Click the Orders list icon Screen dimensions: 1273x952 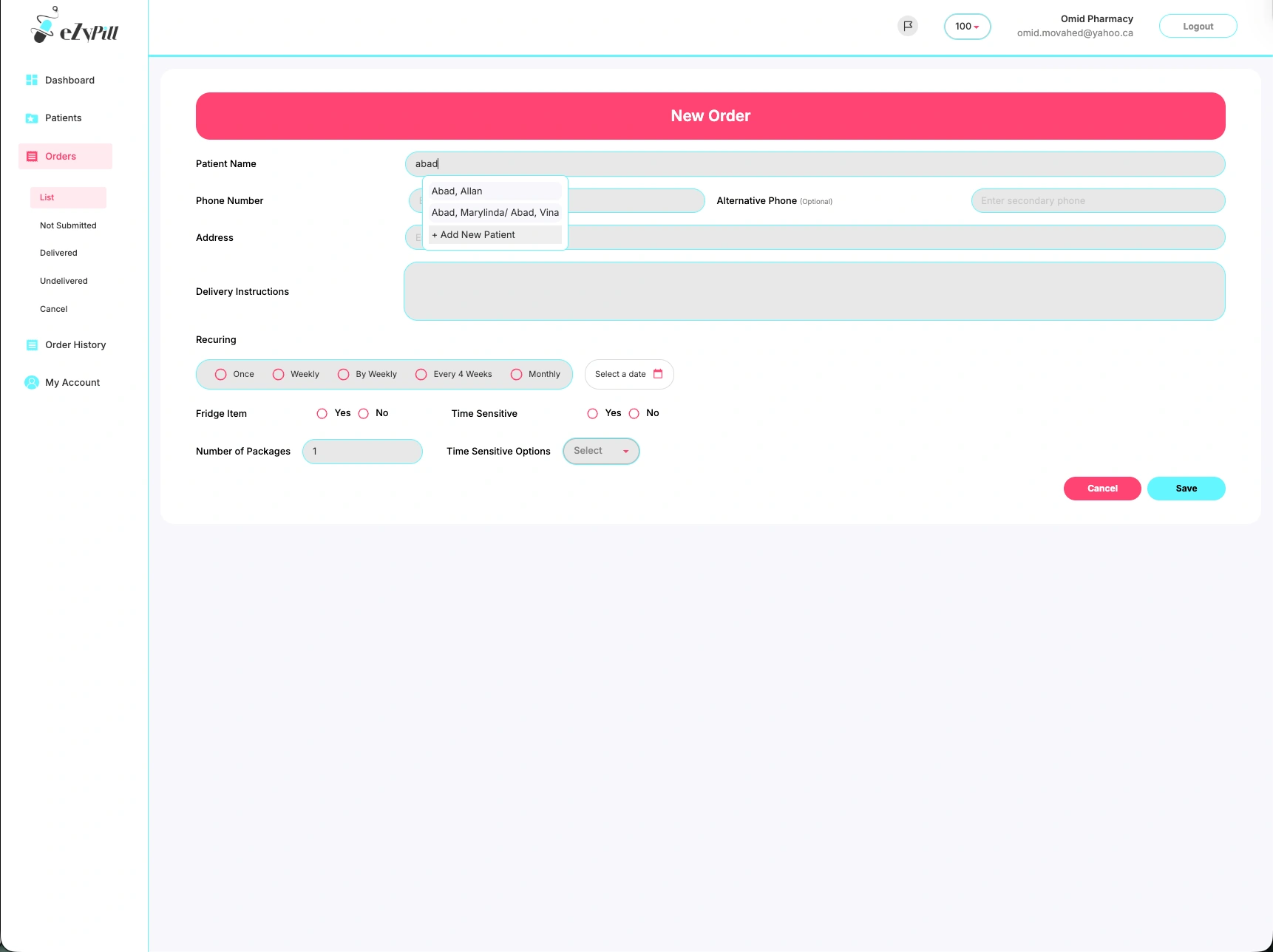click(32, 157)
